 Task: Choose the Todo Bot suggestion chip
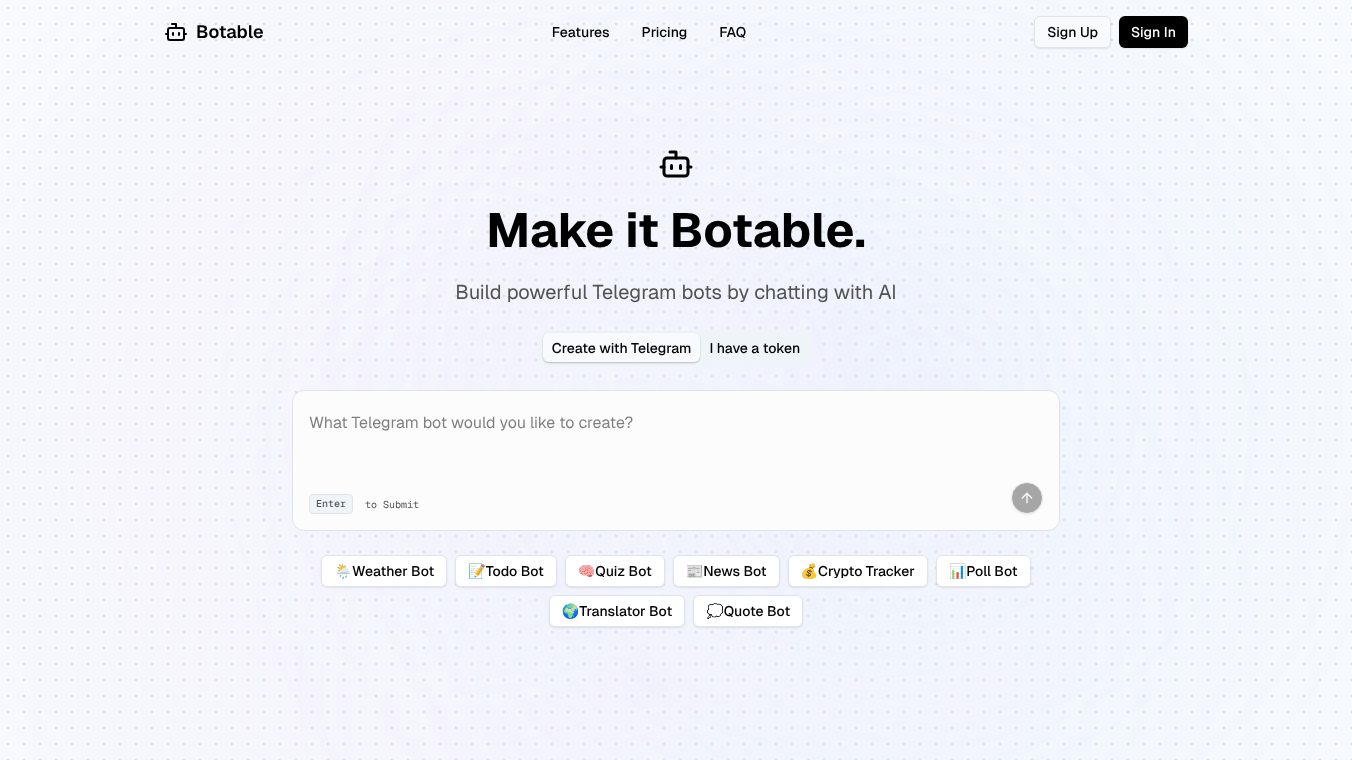pos(506,571)
